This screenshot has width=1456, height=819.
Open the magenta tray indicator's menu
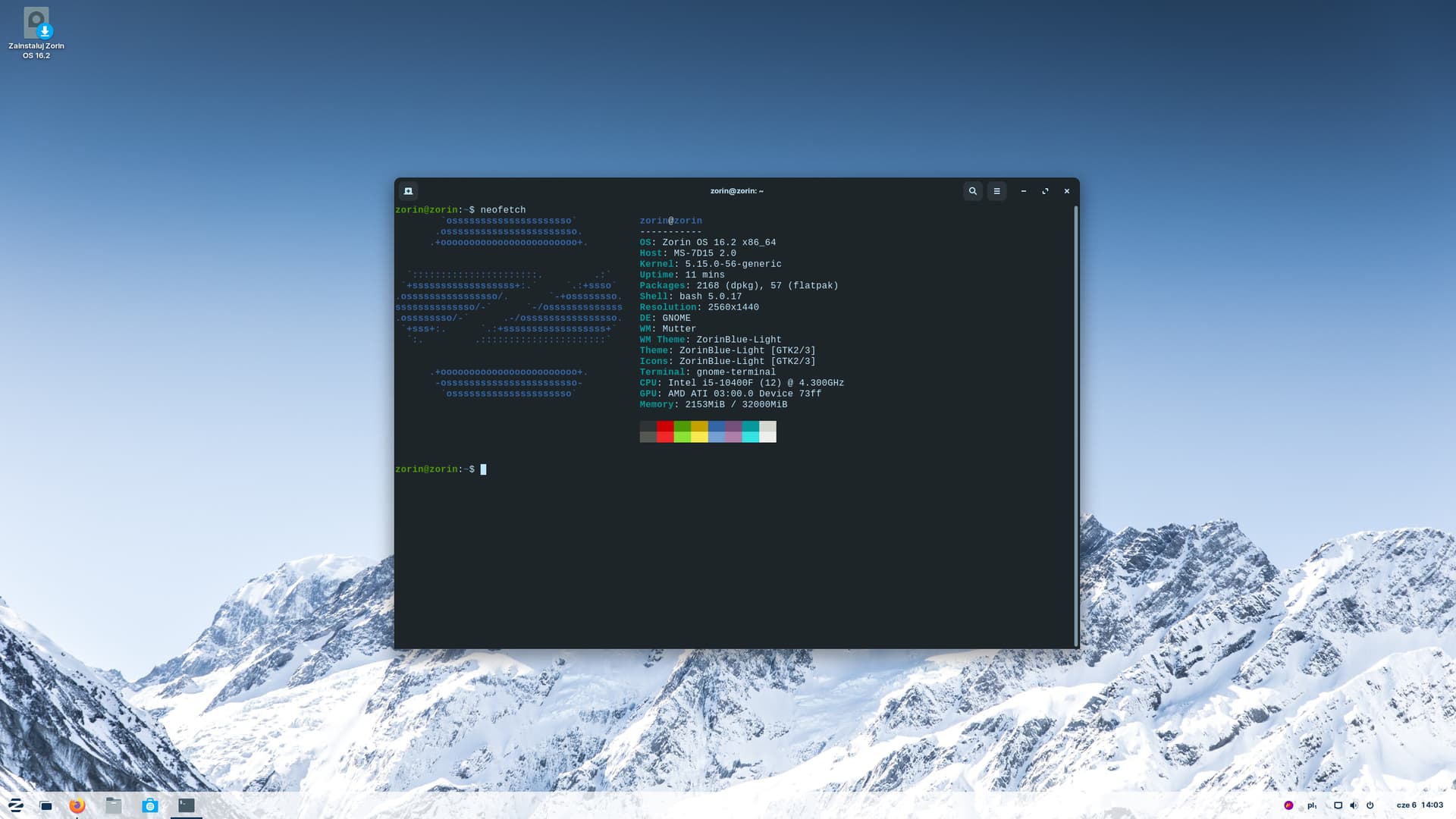pyautogui.click(x=1288, y=805)
